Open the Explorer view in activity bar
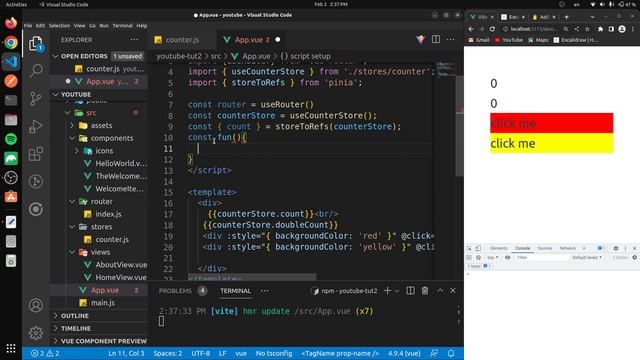Viewport: 640px width, 360px height. point(36,43)
